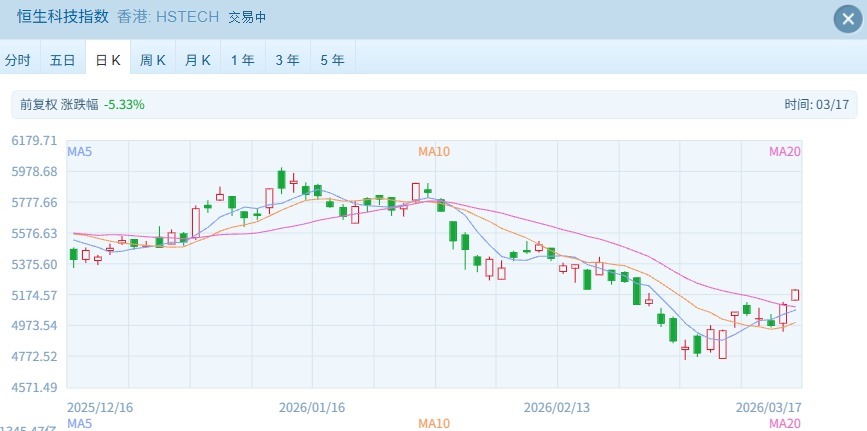The width and height of the screenshot is (867, 431).
Task: Show the 月K chart
Action: click(x=198, y=60)
